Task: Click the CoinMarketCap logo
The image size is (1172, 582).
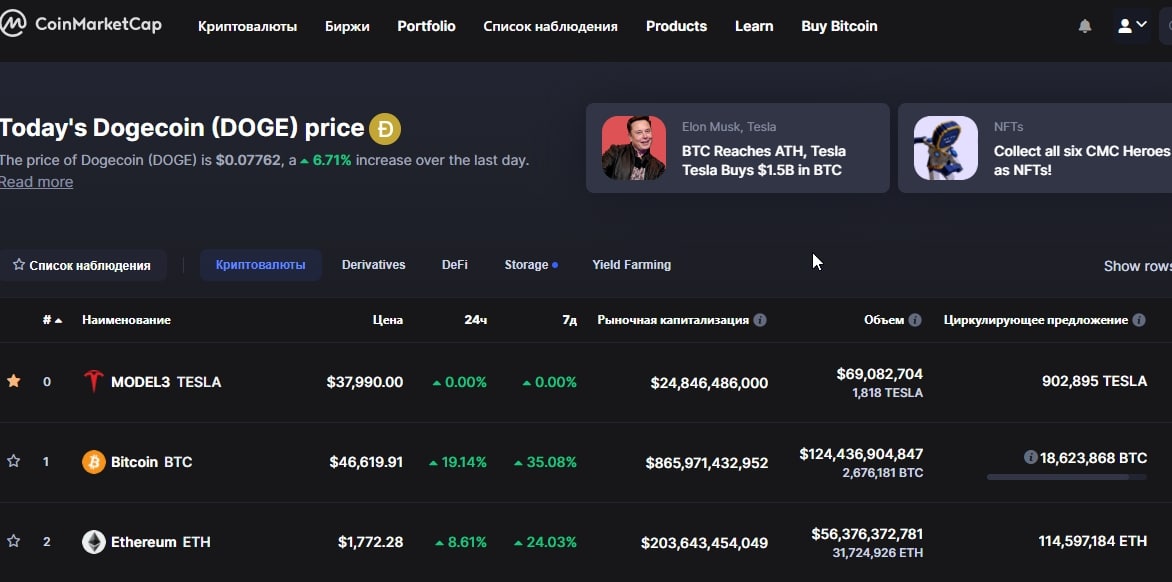Action: (x=81, y=25)
